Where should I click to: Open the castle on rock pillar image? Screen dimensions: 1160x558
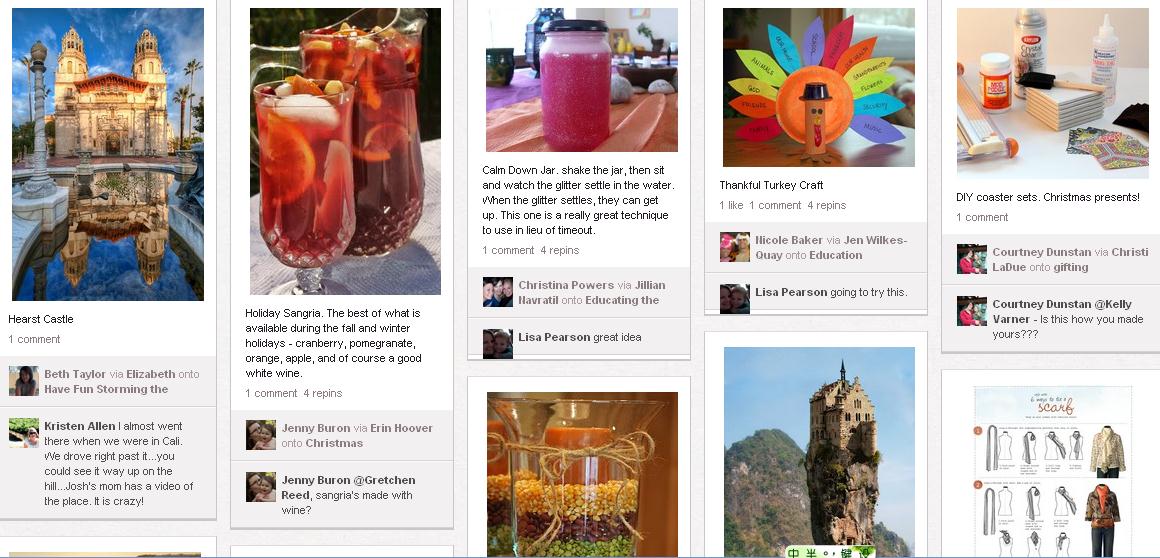coord(819,452)
